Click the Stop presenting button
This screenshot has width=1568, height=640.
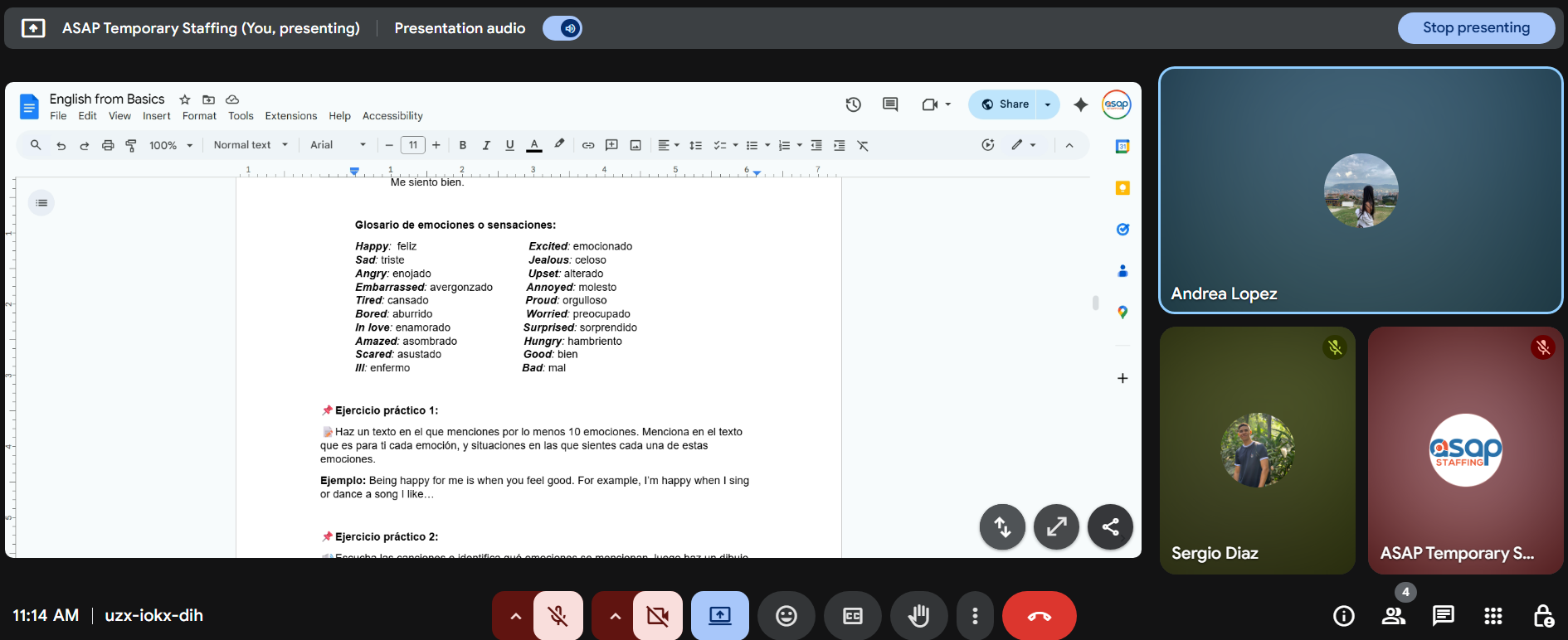(1476, 28)
